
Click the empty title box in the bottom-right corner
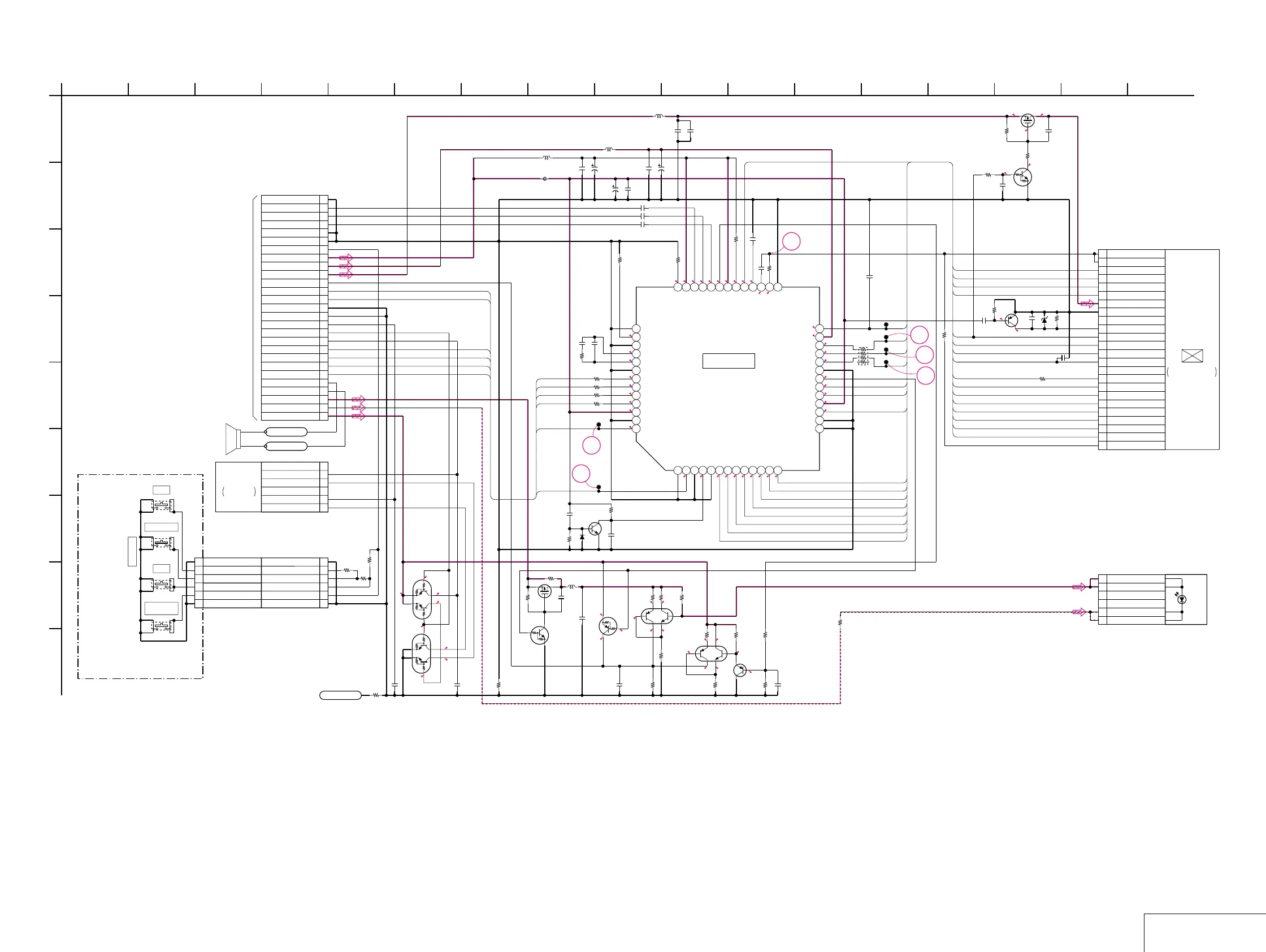tap(1204, 933)
